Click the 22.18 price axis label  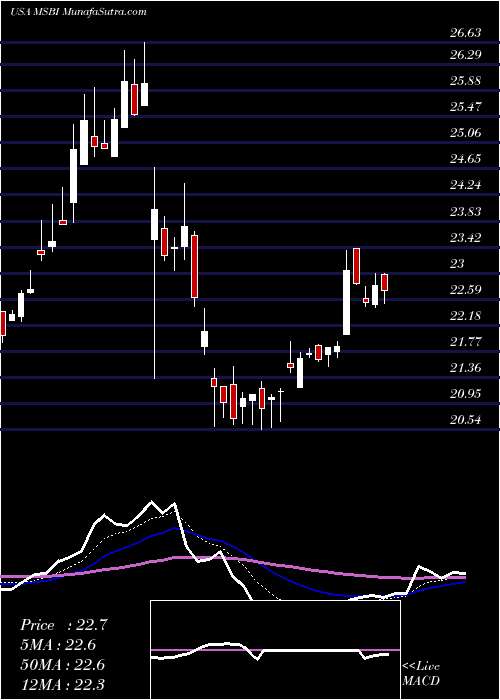point(466,316)
